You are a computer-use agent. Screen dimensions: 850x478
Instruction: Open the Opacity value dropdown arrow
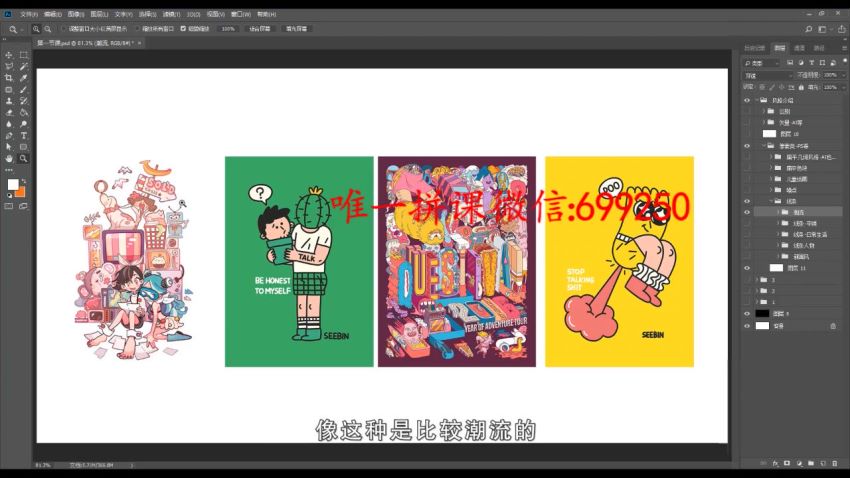(842, 75)
